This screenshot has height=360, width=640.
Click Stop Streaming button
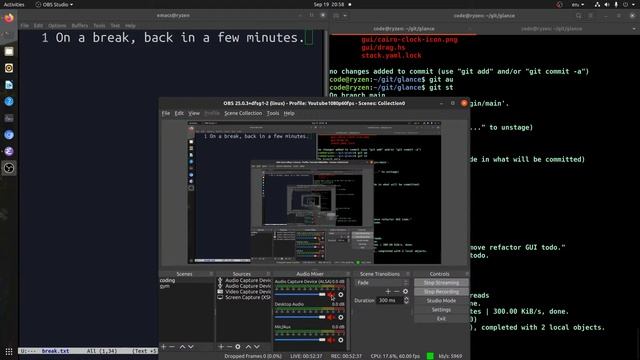coord(441,282)
